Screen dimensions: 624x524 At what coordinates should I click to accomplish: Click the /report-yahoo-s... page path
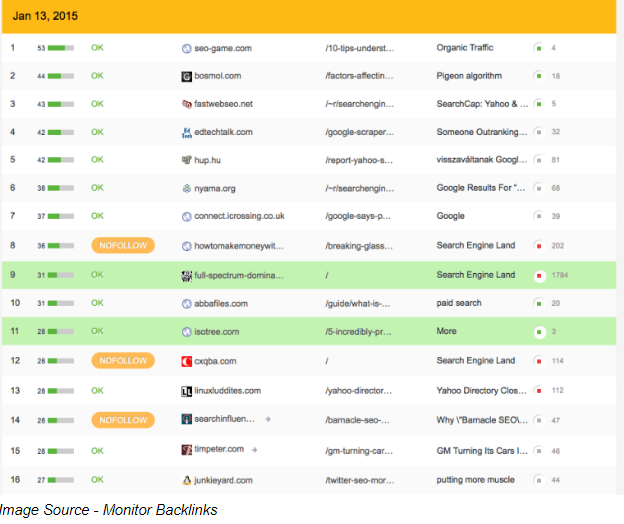[359, 160]
